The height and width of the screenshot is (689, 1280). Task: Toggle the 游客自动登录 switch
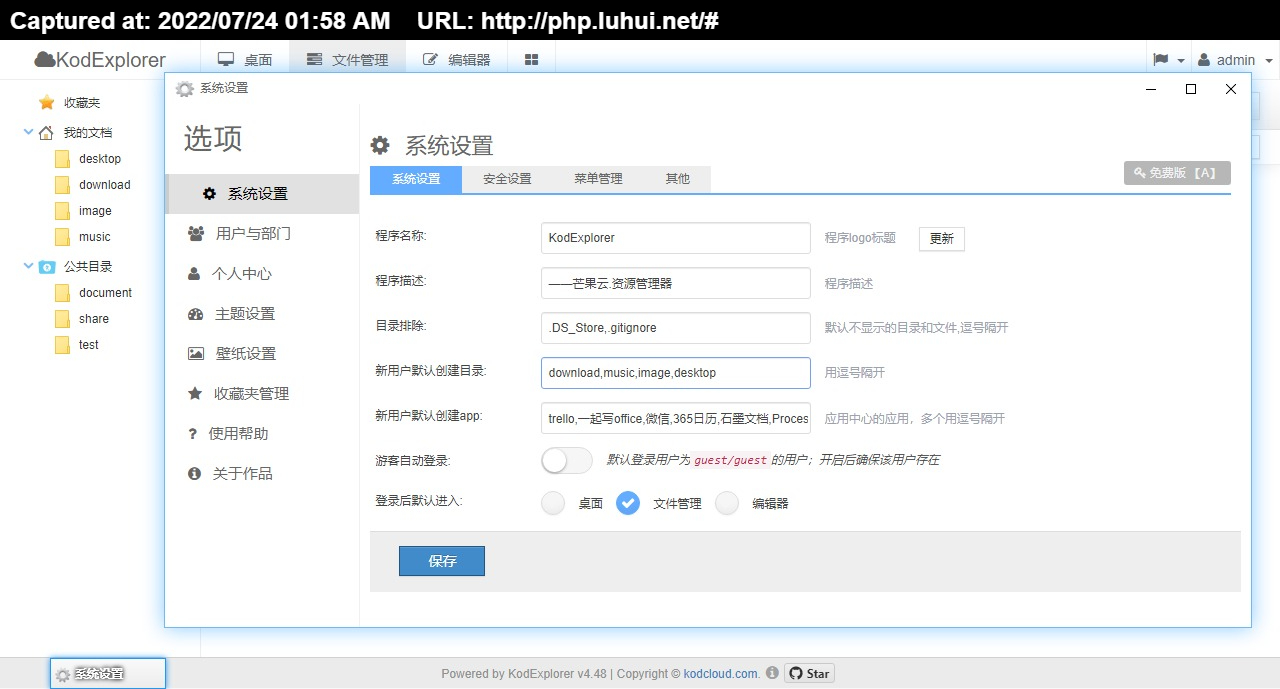click(567, 460)
